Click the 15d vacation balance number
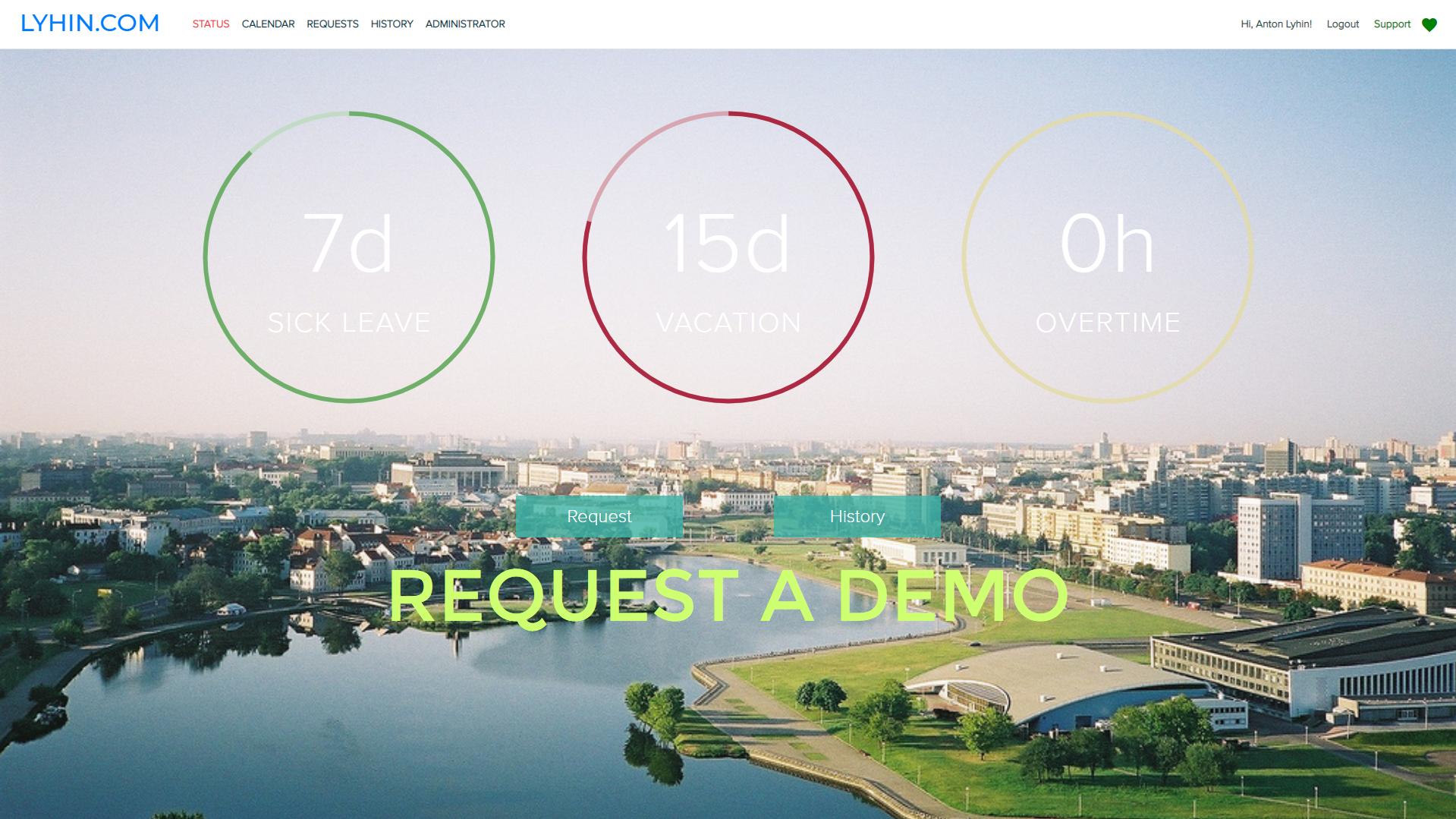 coord(728,244)
